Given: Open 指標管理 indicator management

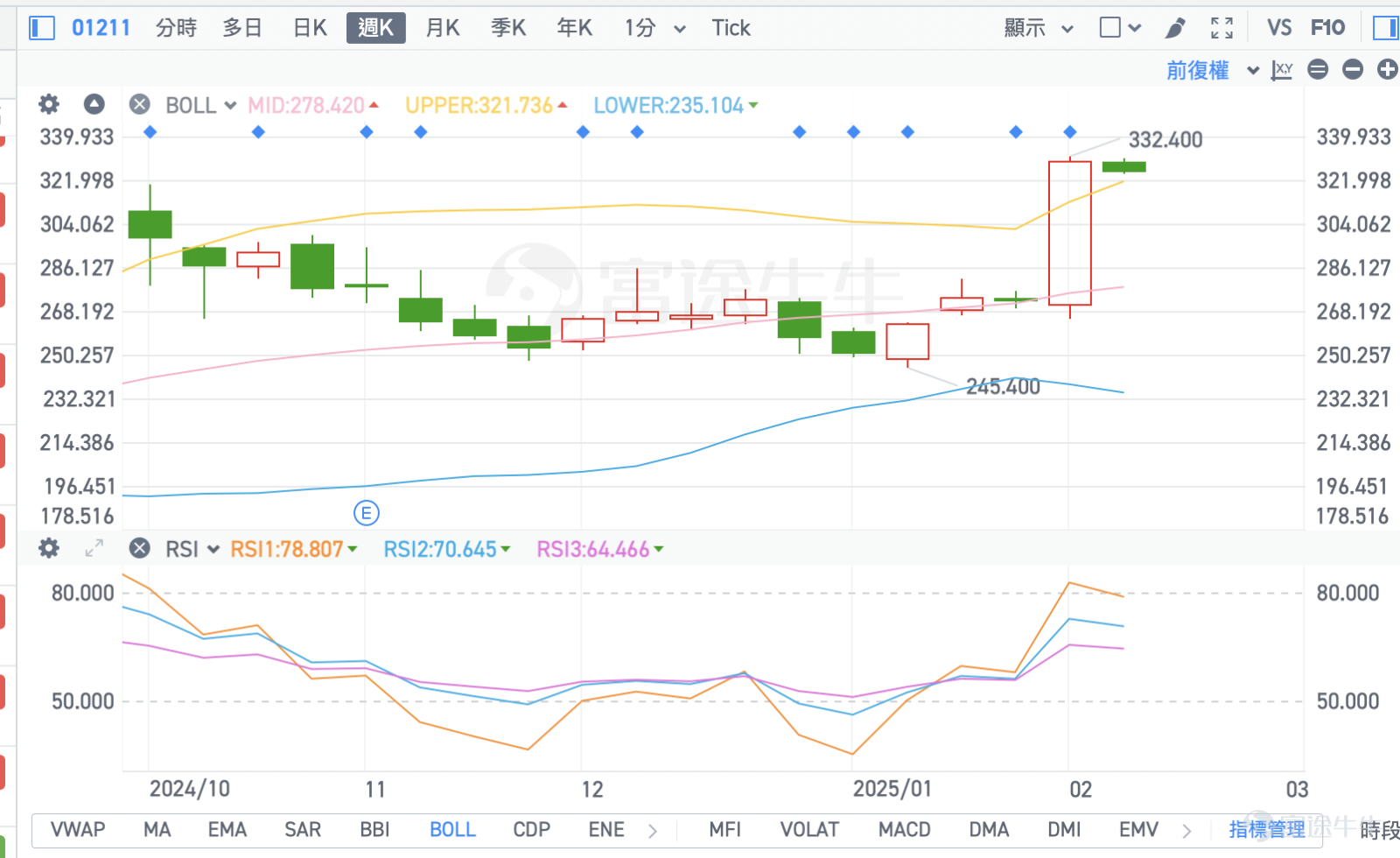Looking at the screenshot, I should pyautogui.click(x=1266, y=829).
